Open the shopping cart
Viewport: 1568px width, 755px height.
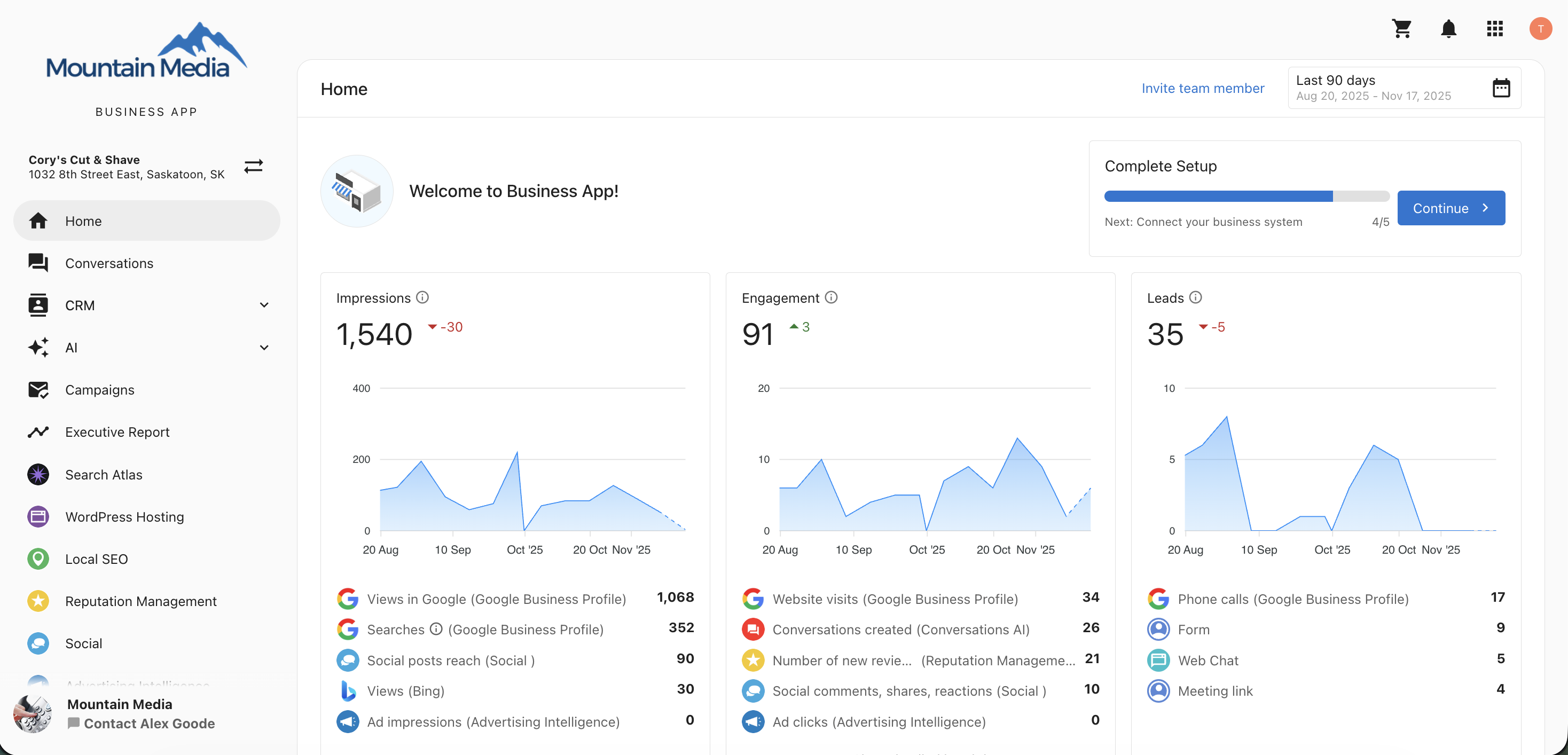click(1402, 29)
